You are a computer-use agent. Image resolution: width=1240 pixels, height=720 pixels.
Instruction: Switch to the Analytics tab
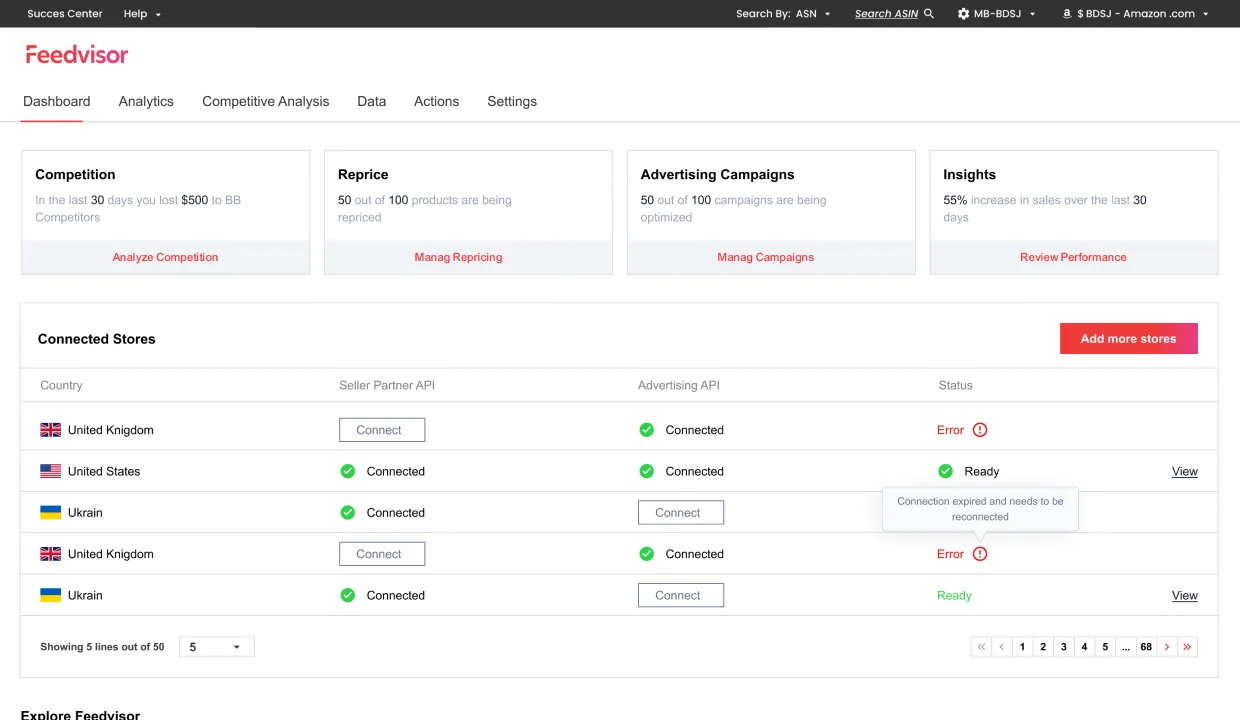146,101
